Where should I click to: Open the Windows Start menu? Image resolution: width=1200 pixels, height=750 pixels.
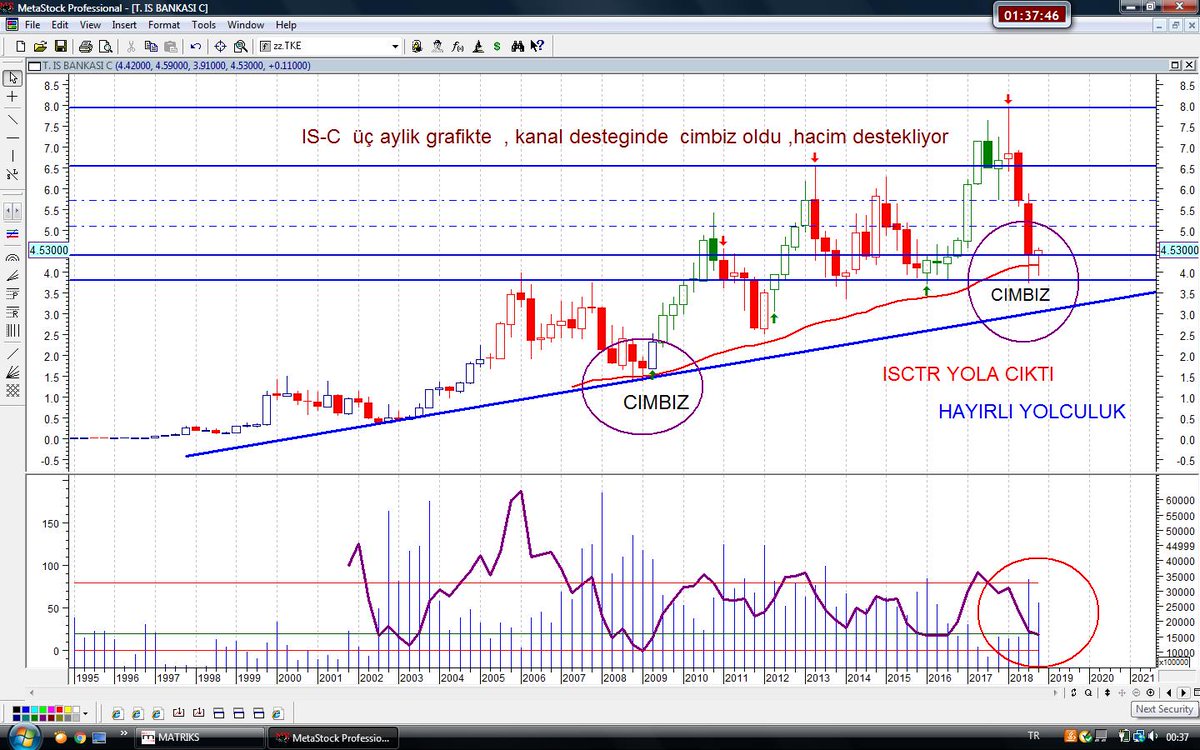pos(24,736)
